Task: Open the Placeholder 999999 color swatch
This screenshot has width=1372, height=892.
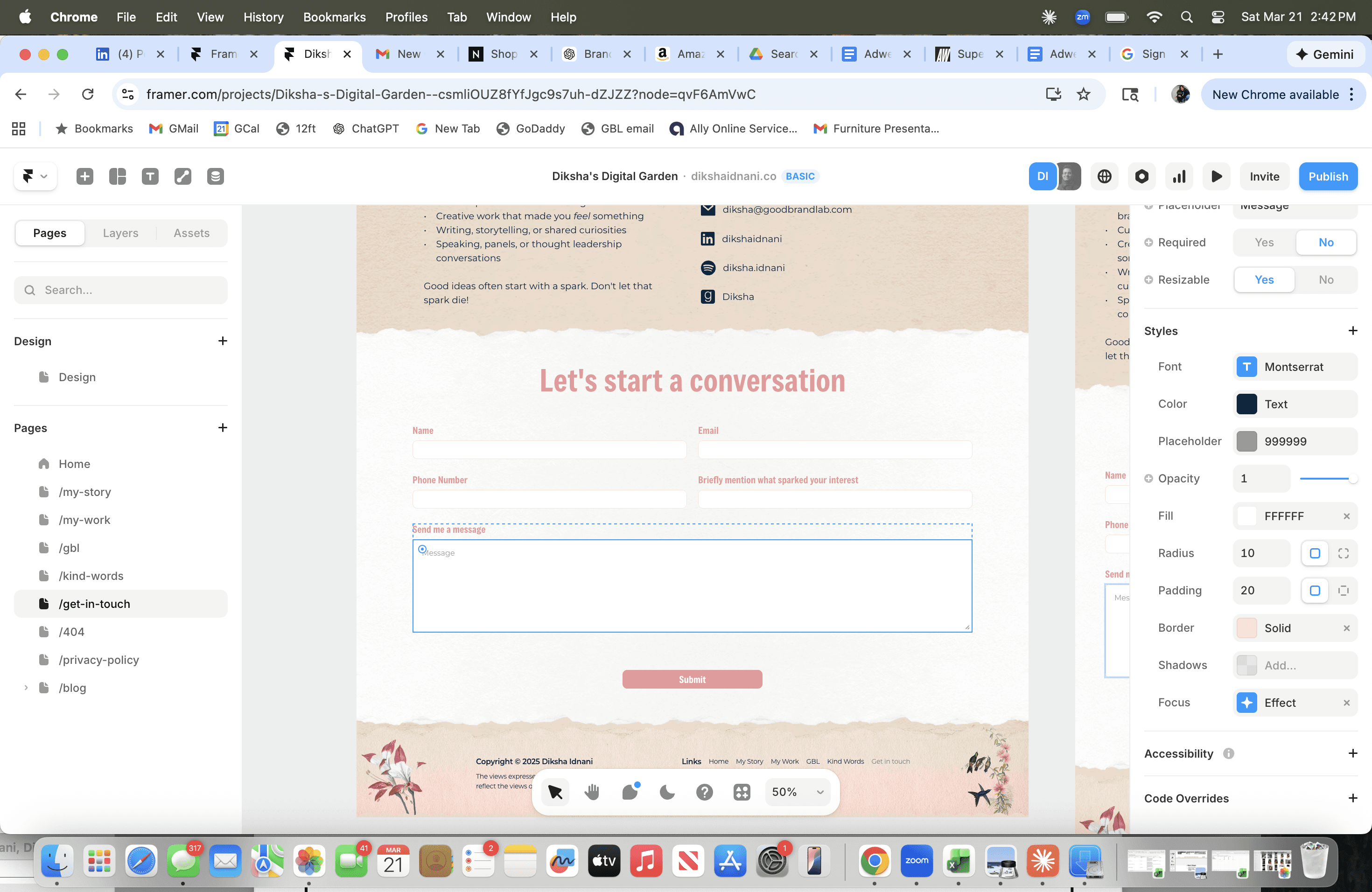Action: point(1246,441)
